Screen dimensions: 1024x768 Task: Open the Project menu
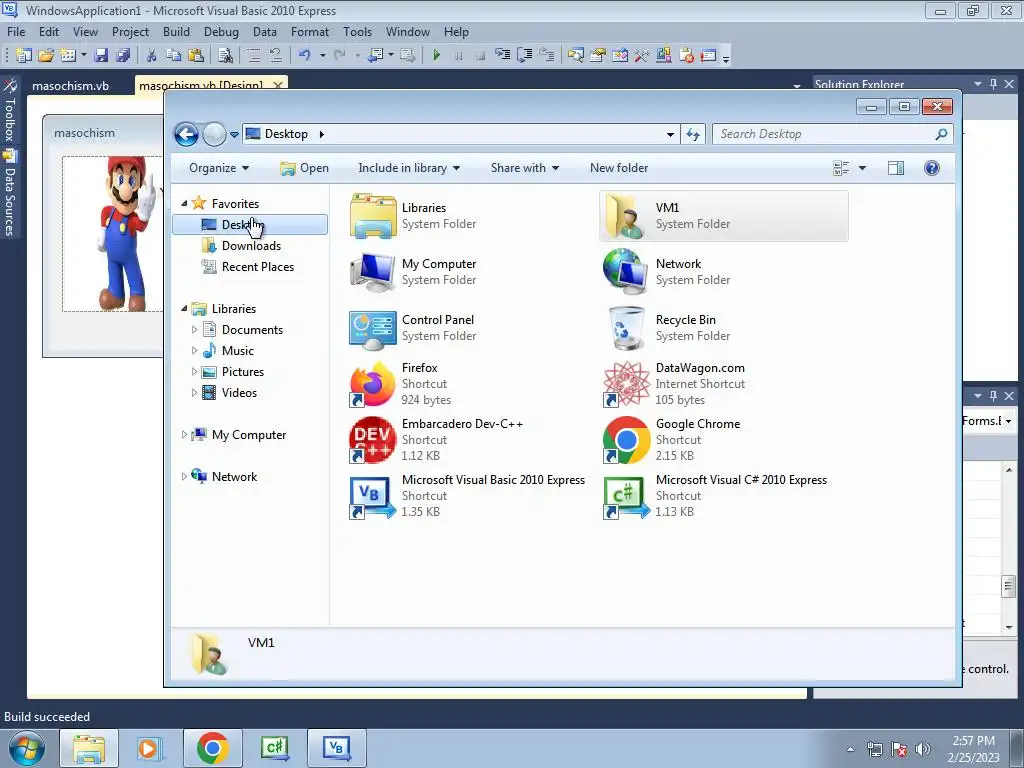coord(130,32)
